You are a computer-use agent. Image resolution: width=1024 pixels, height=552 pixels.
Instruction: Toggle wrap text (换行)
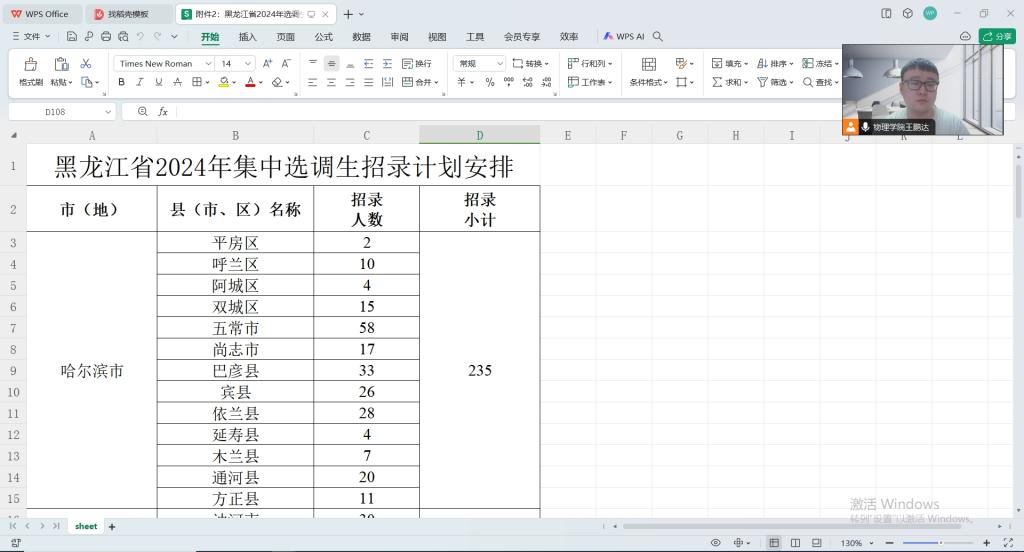[417, 63]
